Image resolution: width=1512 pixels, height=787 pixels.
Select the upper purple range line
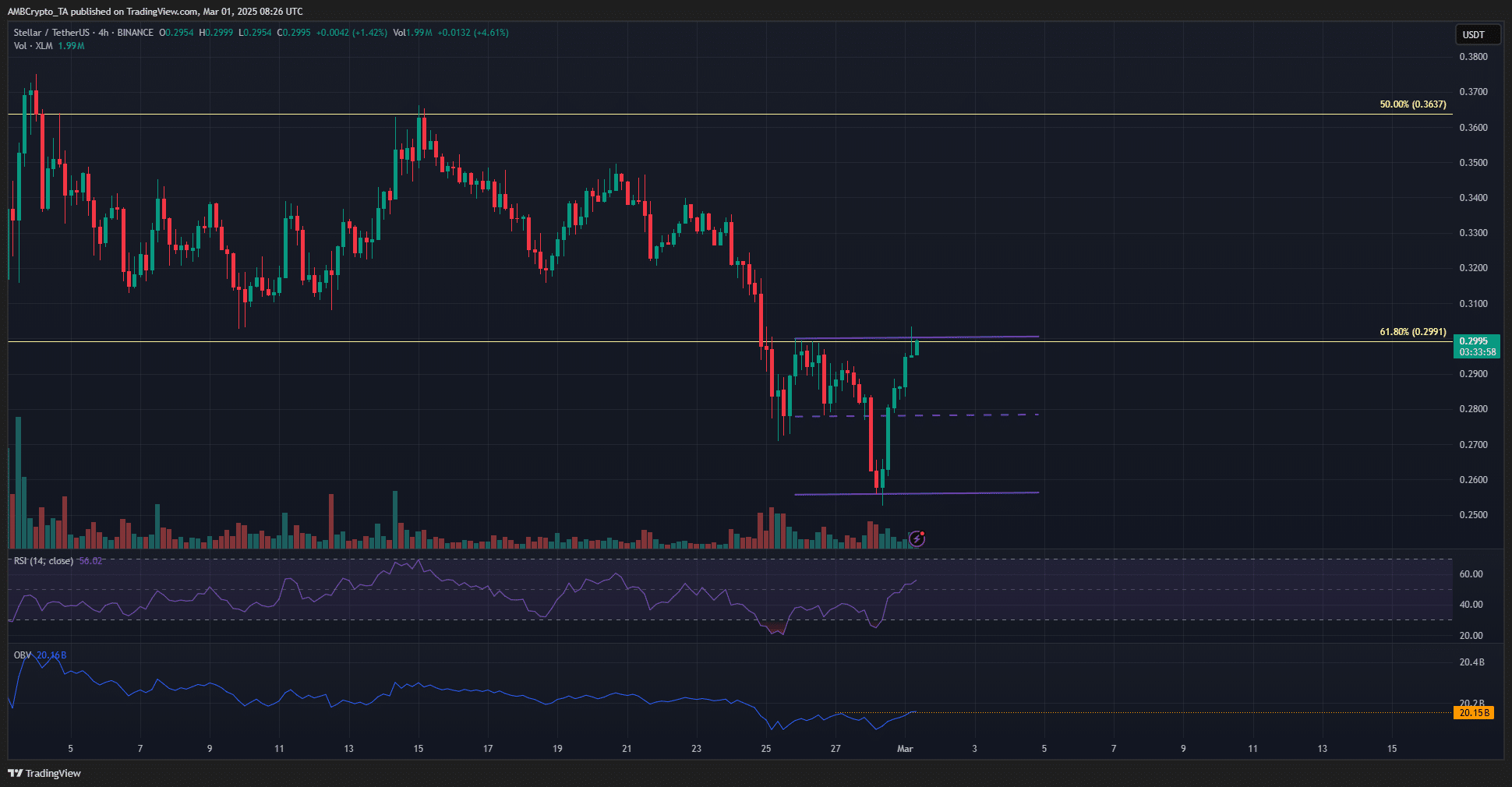pos(917,337)
